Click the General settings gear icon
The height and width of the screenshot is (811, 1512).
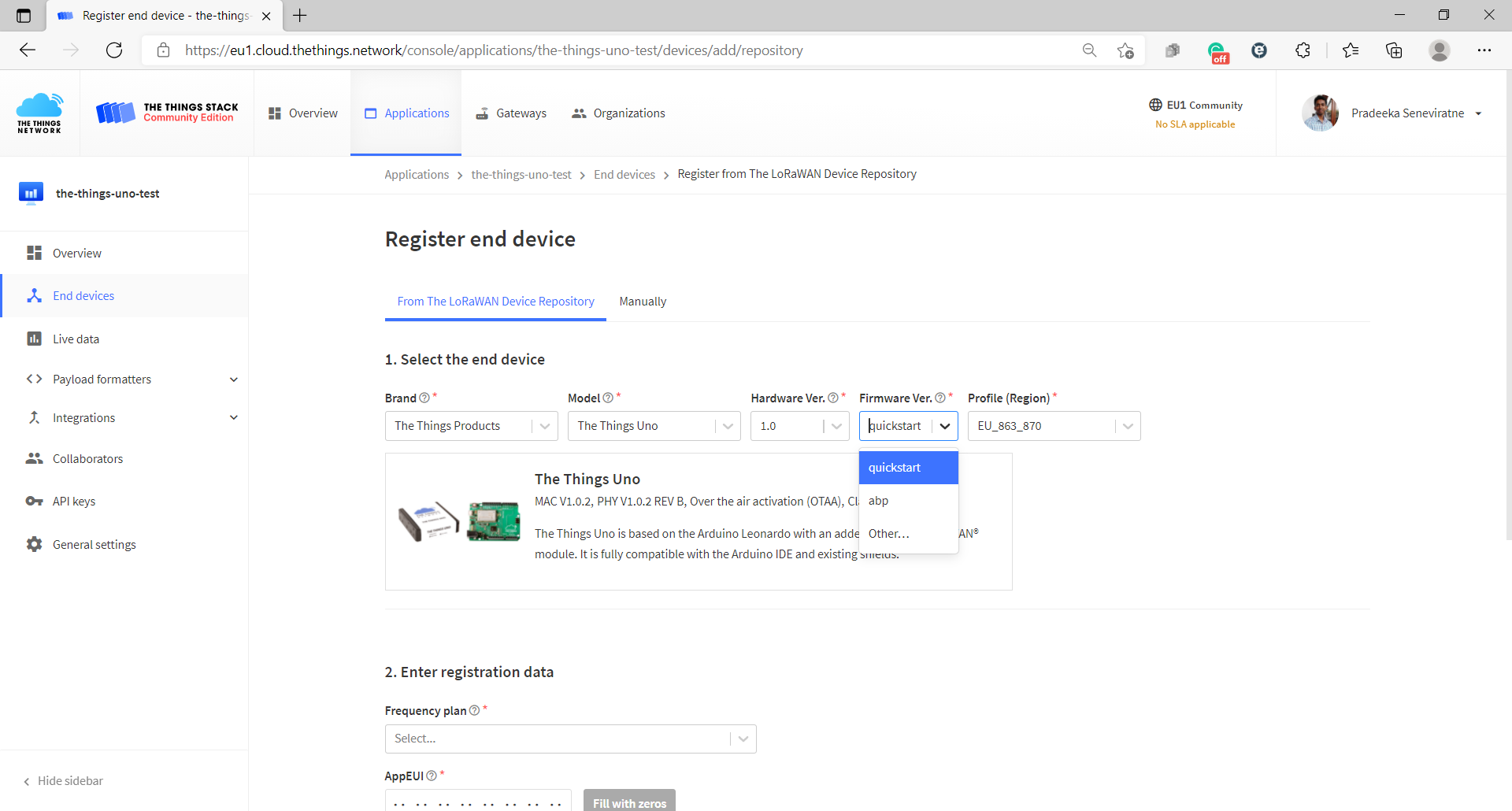pos(33,544)
